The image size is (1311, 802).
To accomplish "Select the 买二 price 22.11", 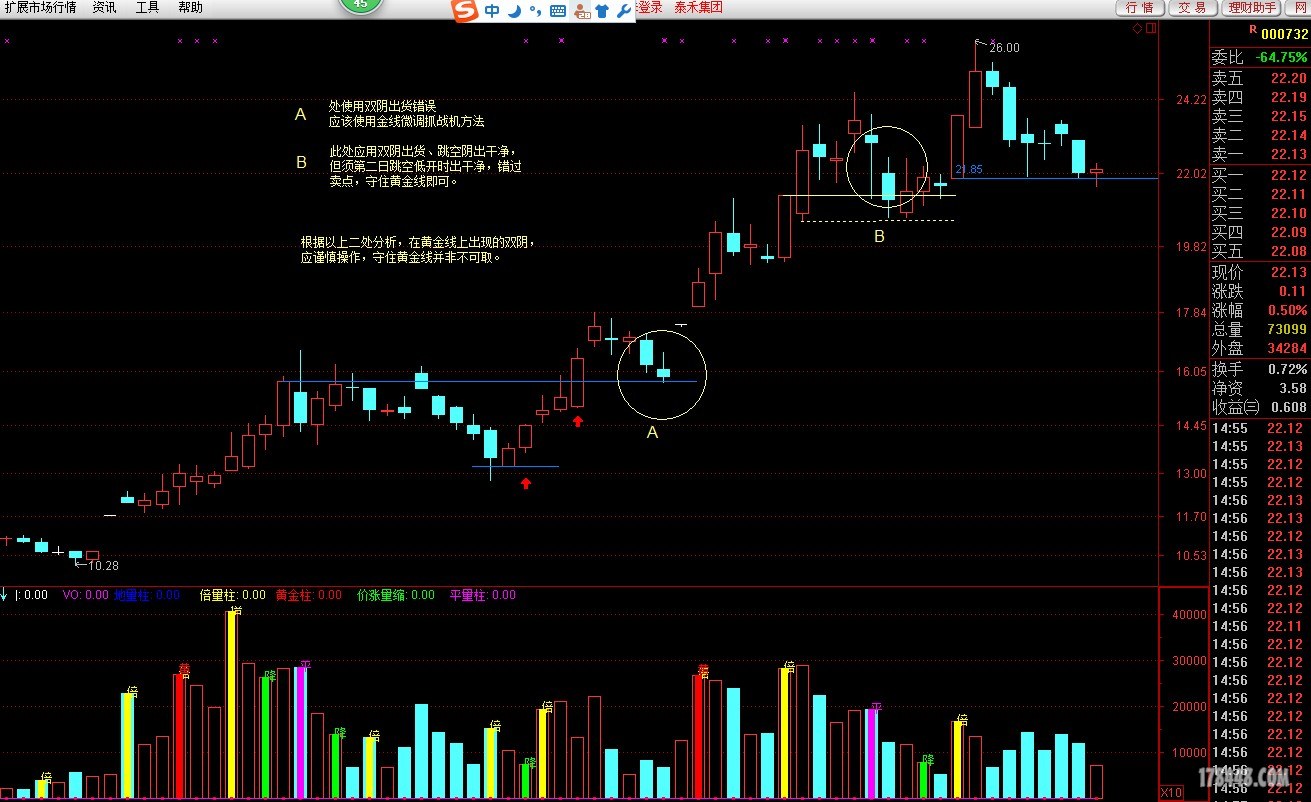I will click(x=1289, y=194).
